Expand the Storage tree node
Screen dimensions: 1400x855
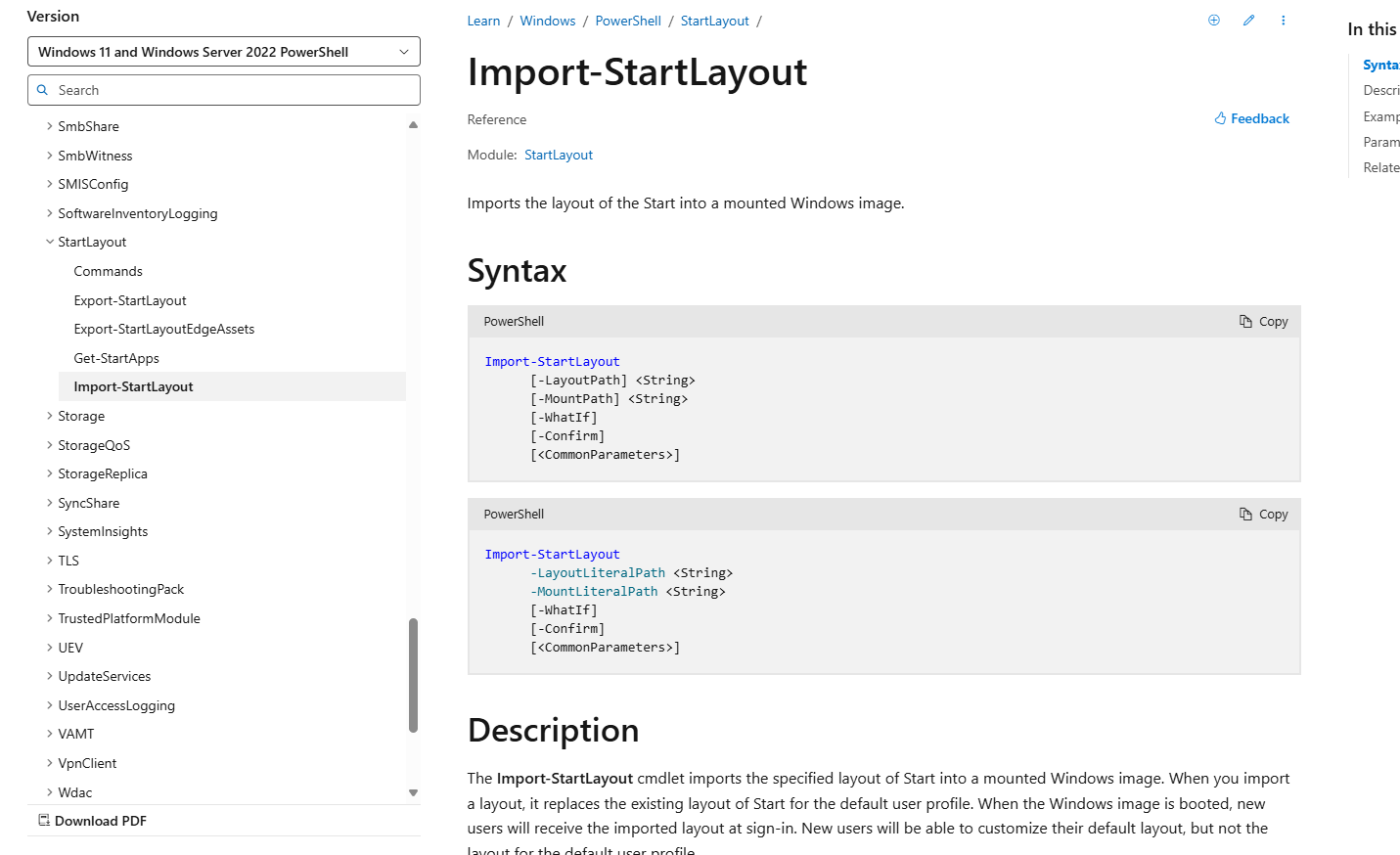tap(50, 416)
